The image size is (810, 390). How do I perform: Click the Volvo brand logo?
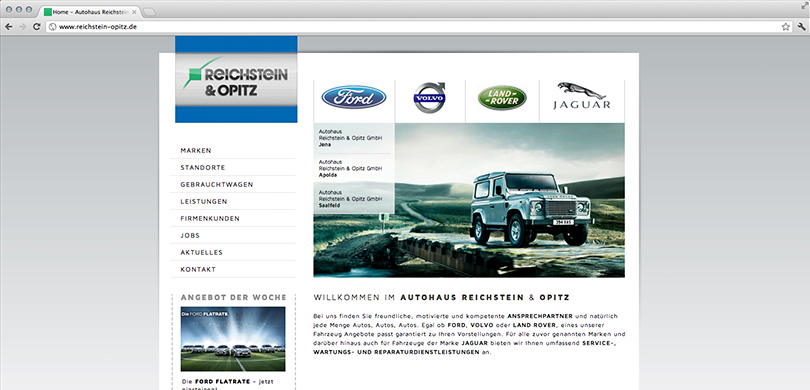click(430, 97)
